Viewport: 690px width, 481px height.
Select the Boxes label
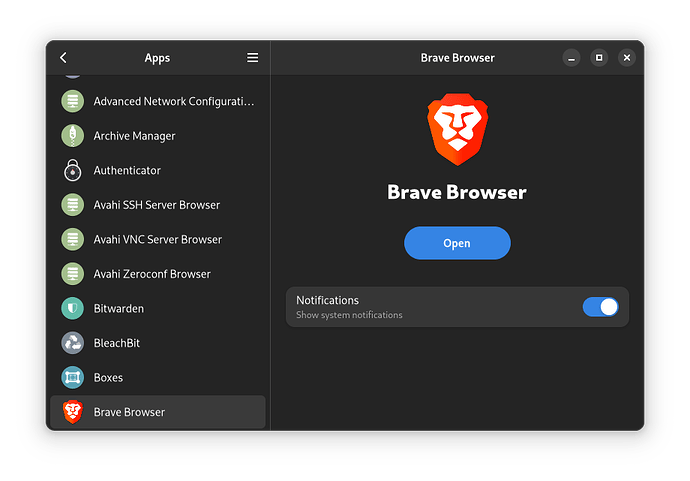click(108, 378)
